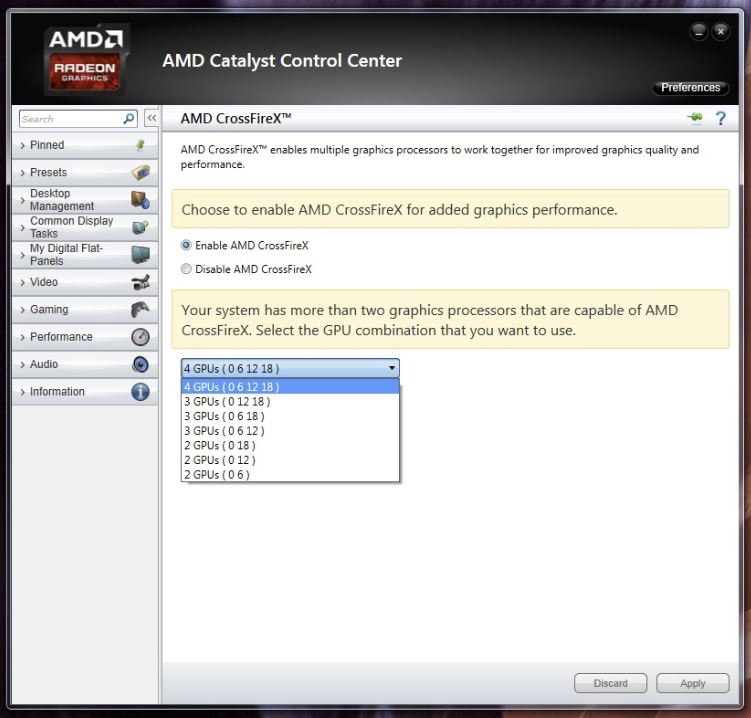Click the Audio speaker icon
This screenshot has height=718, width=751.
click(140, 364)
